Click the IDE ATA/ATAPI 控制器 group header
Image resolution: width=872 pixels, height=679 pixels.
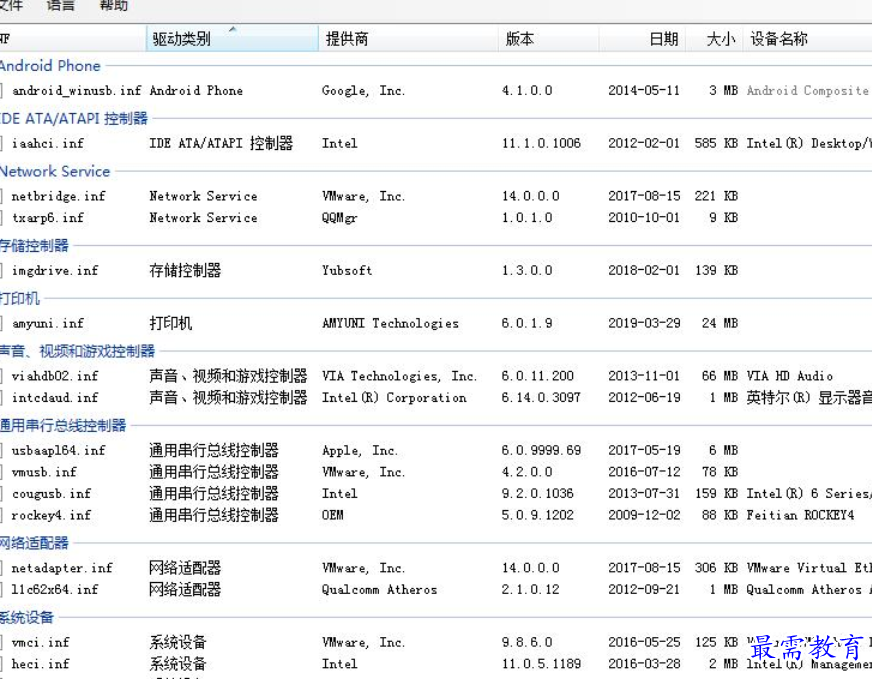pyautogui.click(x=73, y=118)
